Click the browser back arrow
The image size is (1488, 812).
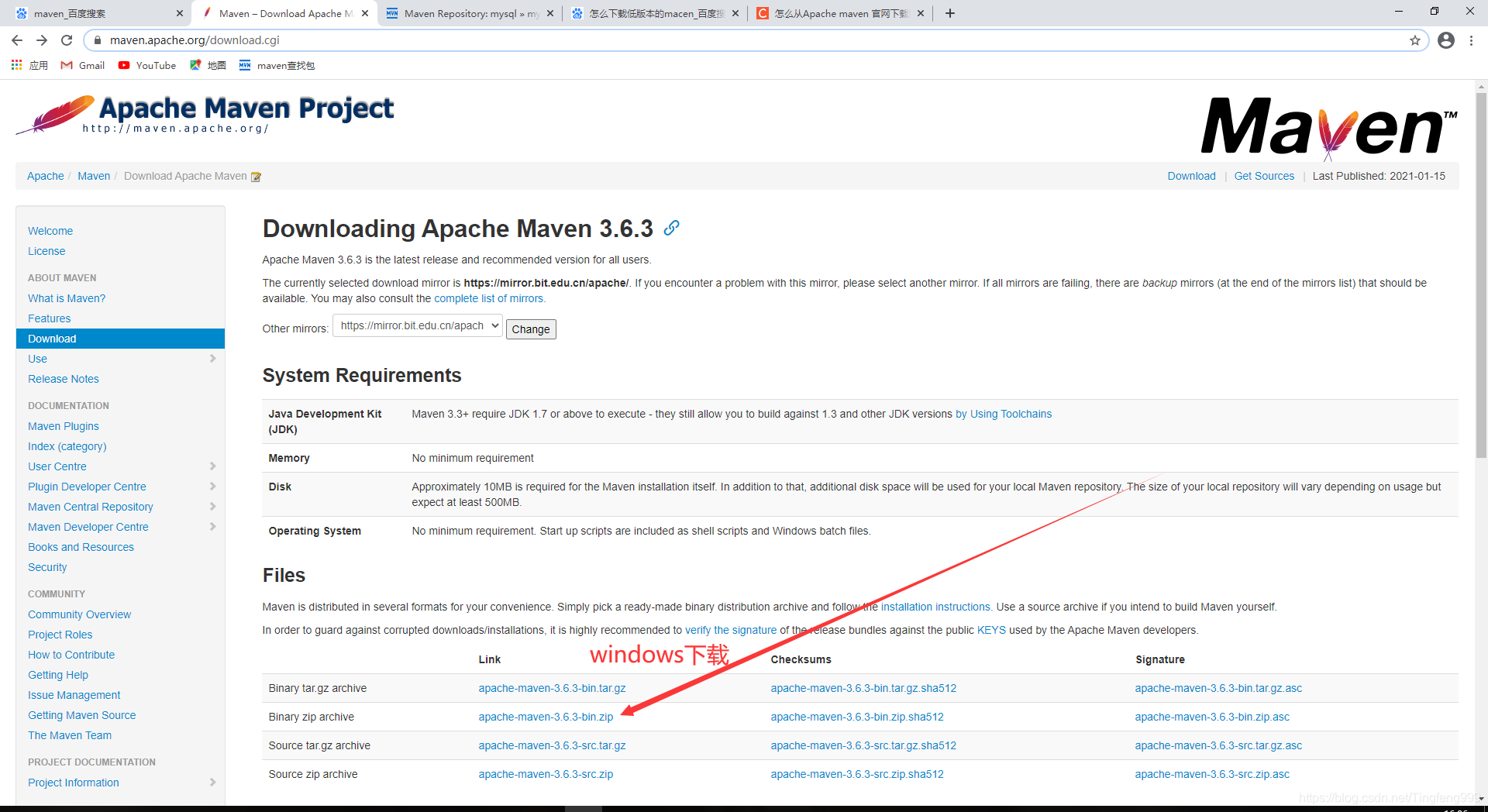click(17, 40)
